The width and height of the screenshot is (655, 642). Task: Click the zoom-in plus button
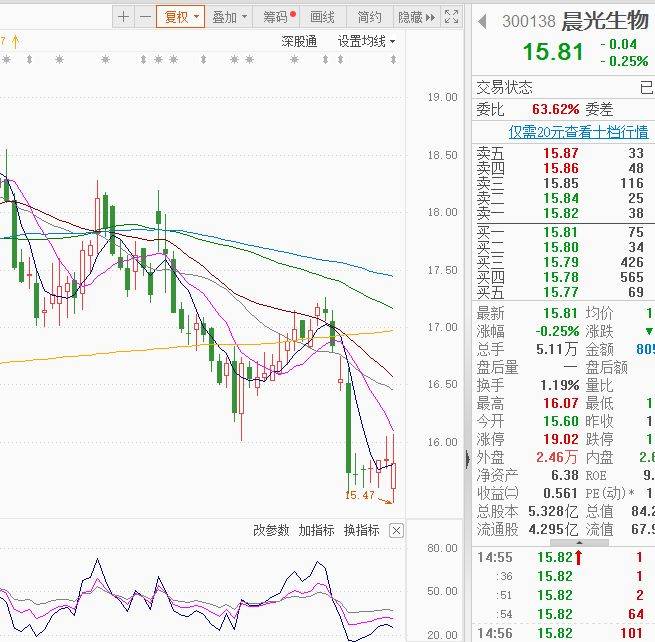pyautogui.click(x=123, y=17)
